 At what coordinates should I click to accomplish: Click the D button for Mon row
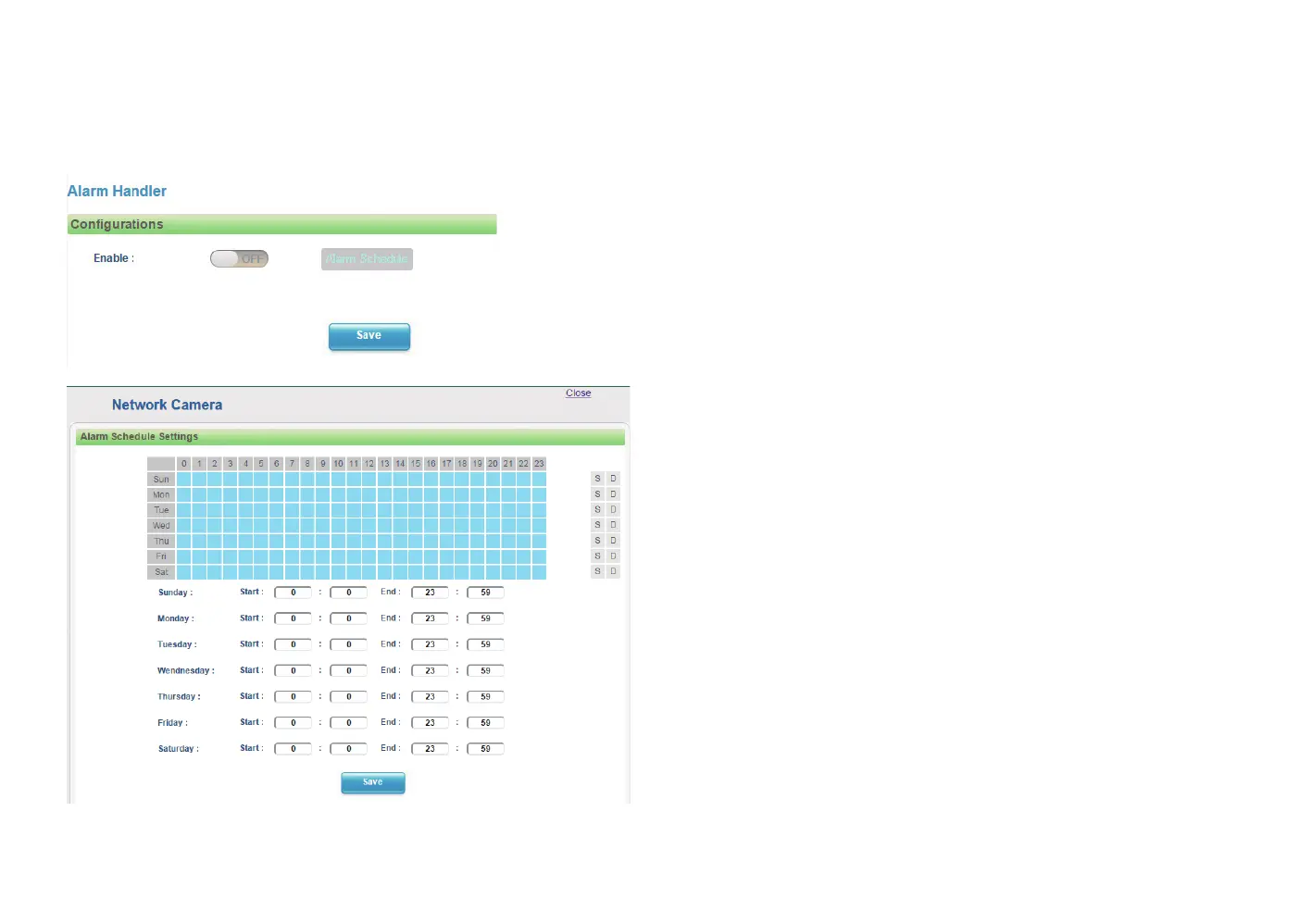pyautogui.click(x=613, y=494)
